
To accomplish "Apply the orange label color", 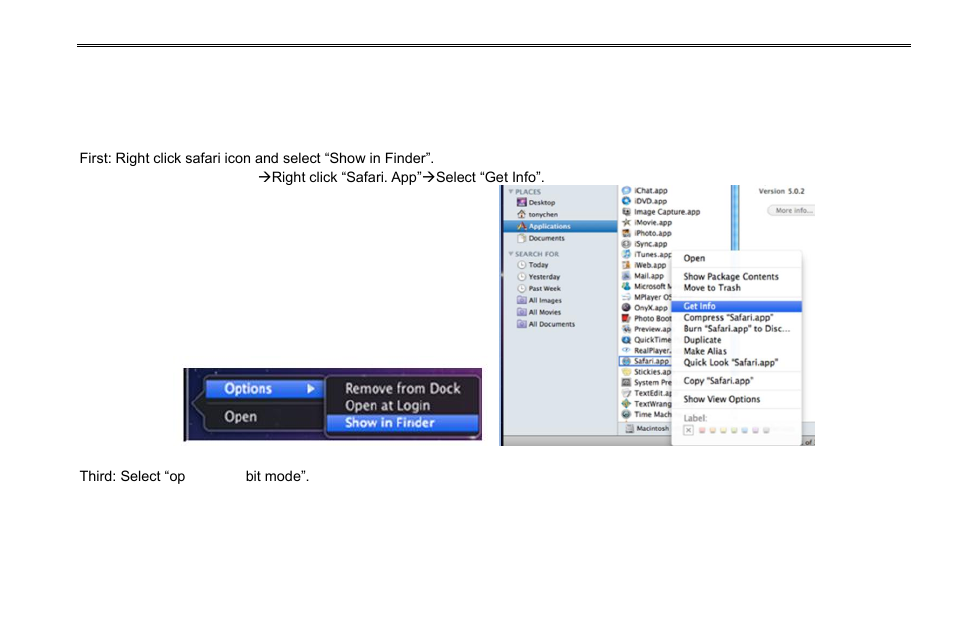I will point(712,430).
